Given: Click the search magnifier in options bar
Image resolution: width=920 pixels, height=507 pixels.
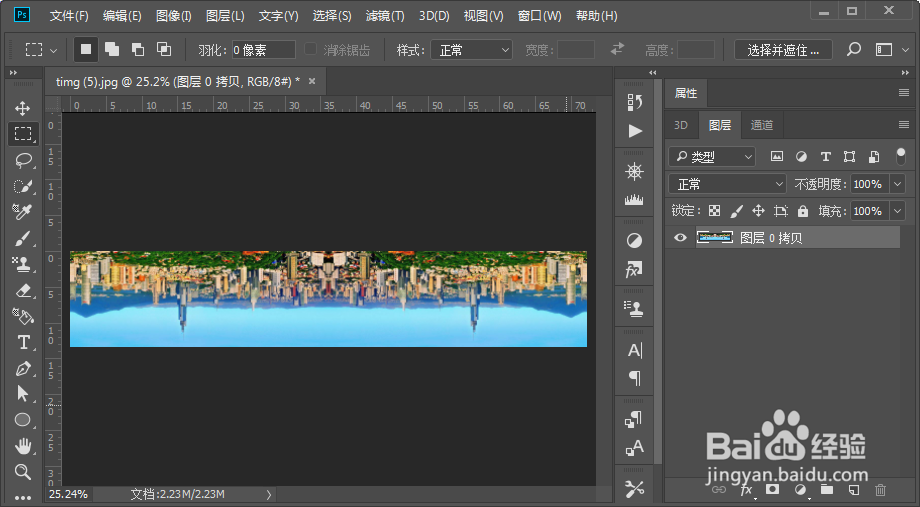Looking at the screenshot, I should 854,49.
